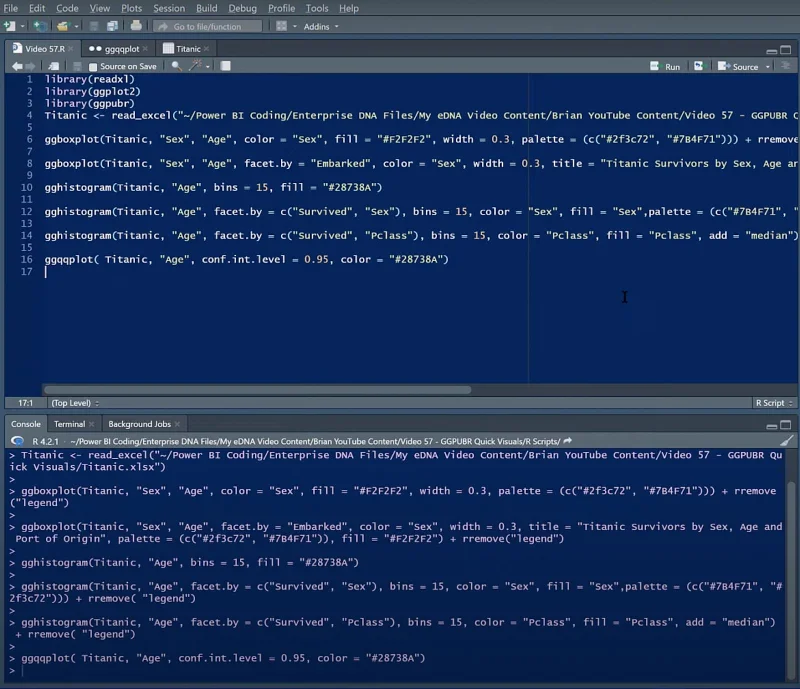The width and height of the screenshot is (800, 689).
Task: View the current working directory arrow
Action: (x=567, y=441)
